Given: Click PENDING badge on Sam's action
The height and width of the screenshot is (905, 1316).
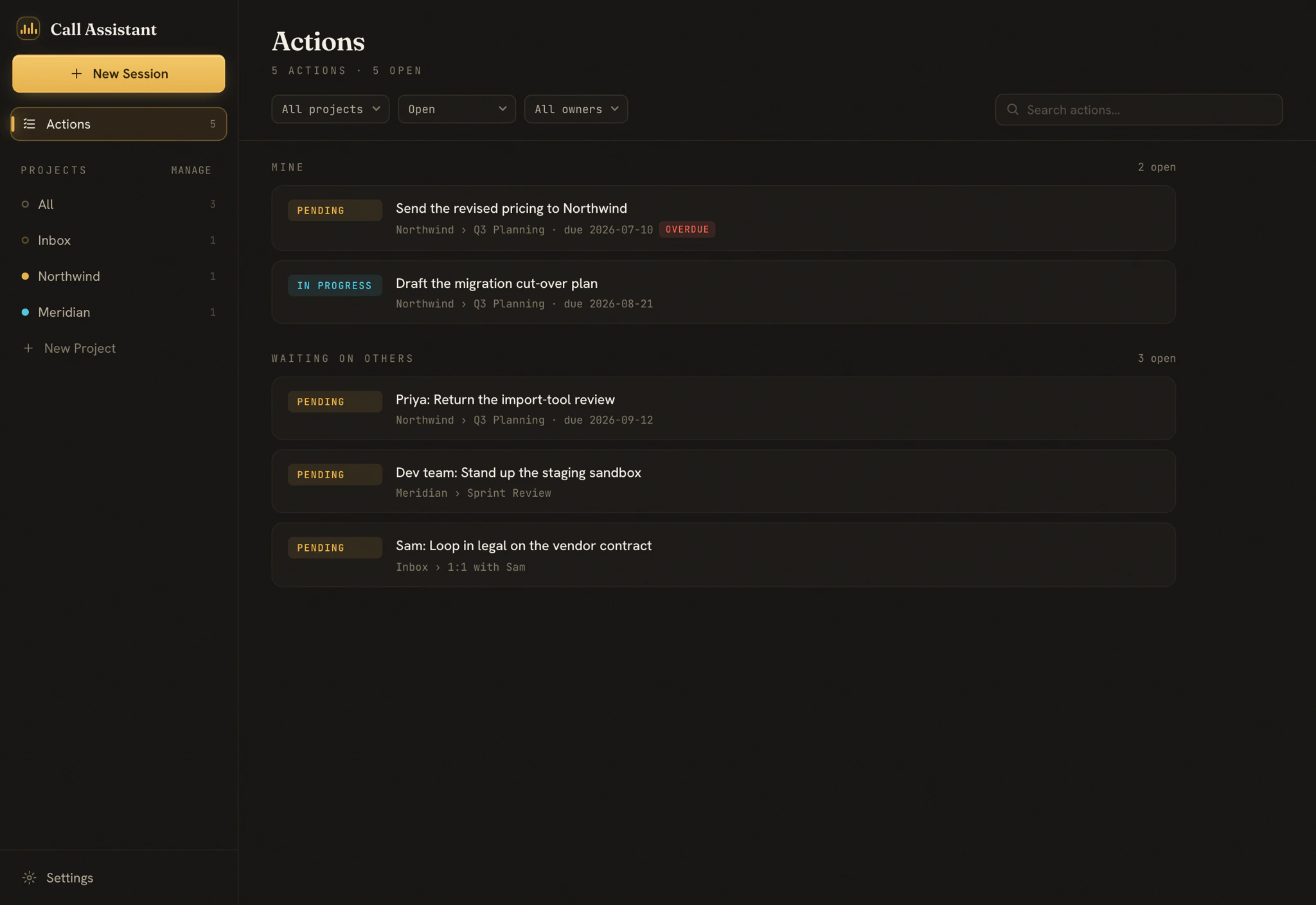Looking at the screenshot, I should (335, 548).
